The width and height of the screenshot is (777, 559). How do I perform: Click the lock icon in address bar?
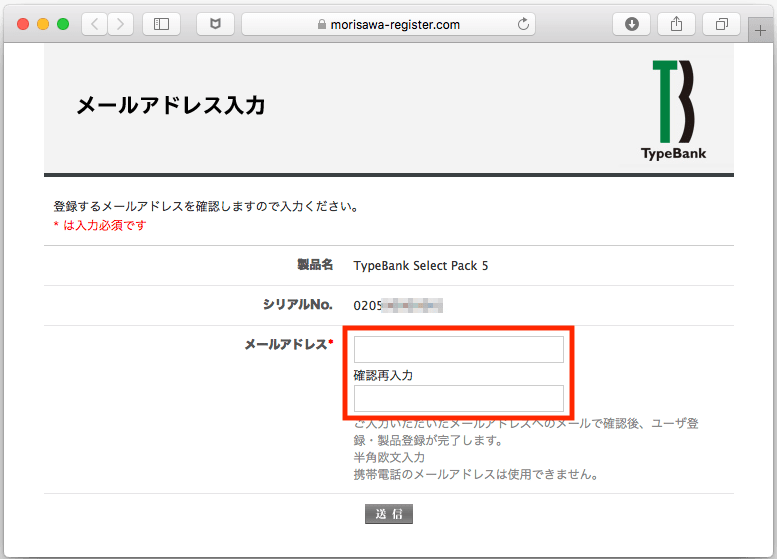[x=322, y=24]
